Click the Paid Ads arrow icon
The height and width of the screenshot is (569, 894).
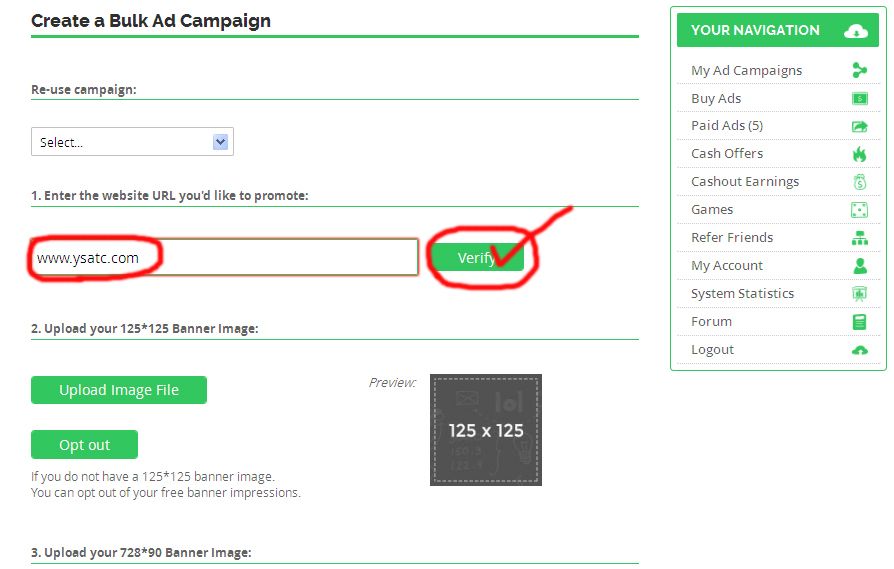click(x=859, y=126)
